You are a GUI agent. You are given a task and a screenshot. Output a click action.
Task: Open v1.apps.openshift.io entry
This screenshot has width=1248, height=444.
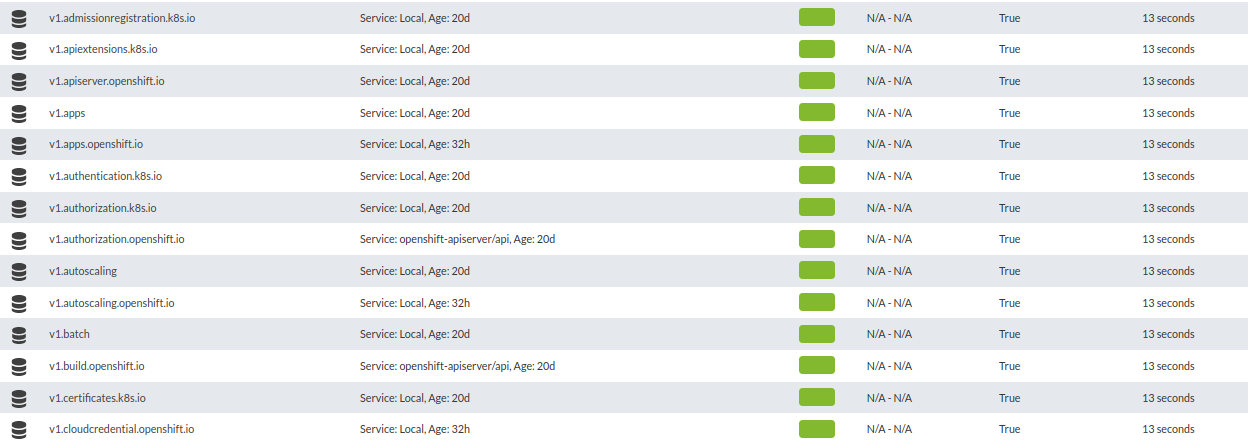tap(96, 144)
